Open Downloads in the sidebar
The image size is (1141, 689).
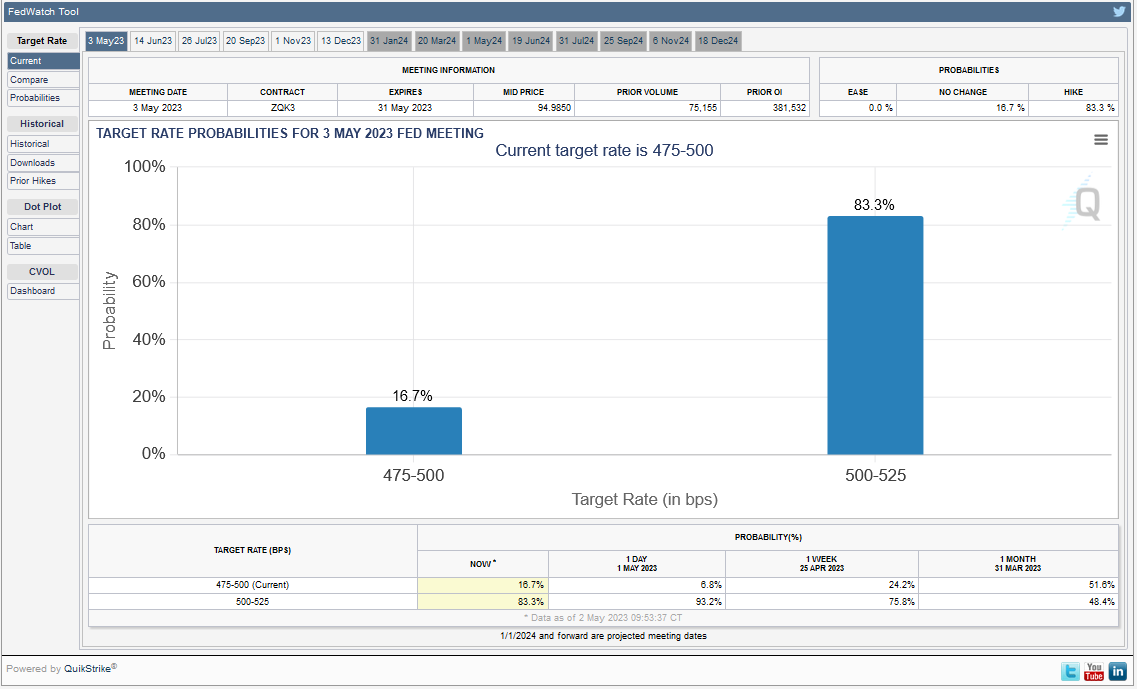pos(43,163)
